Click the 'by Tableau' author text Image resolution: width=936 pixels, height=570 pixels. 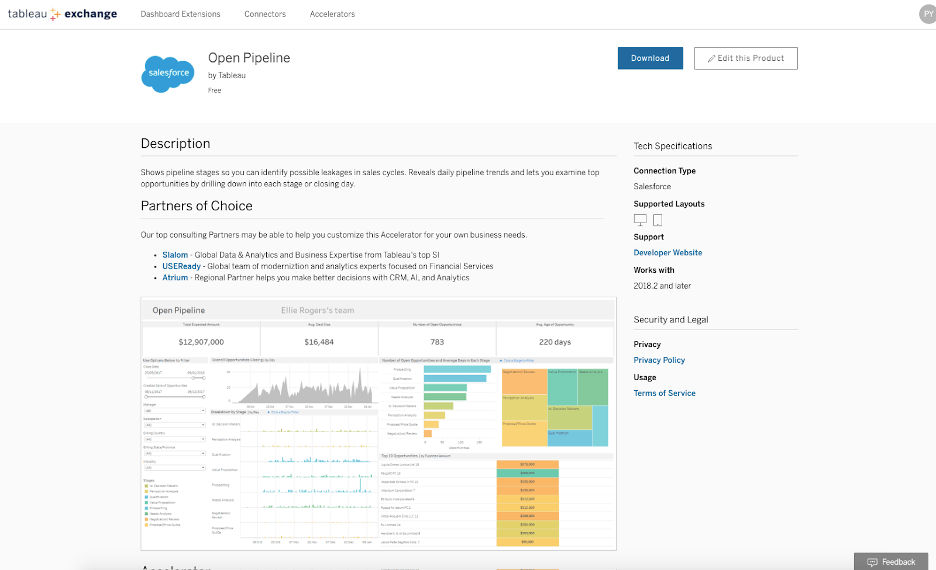pos(227,75)
